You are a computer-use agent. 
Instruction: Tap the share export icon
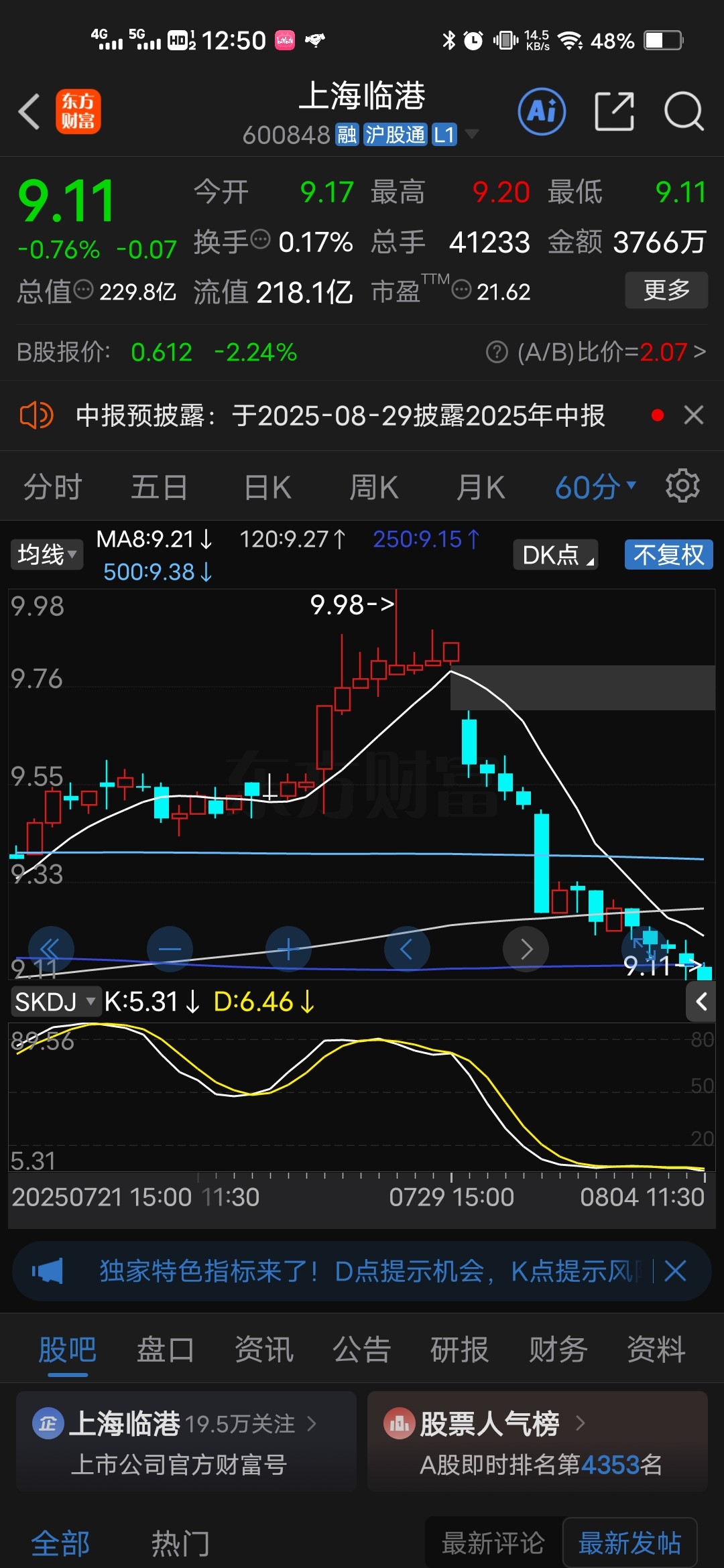(x=614, y=111)
